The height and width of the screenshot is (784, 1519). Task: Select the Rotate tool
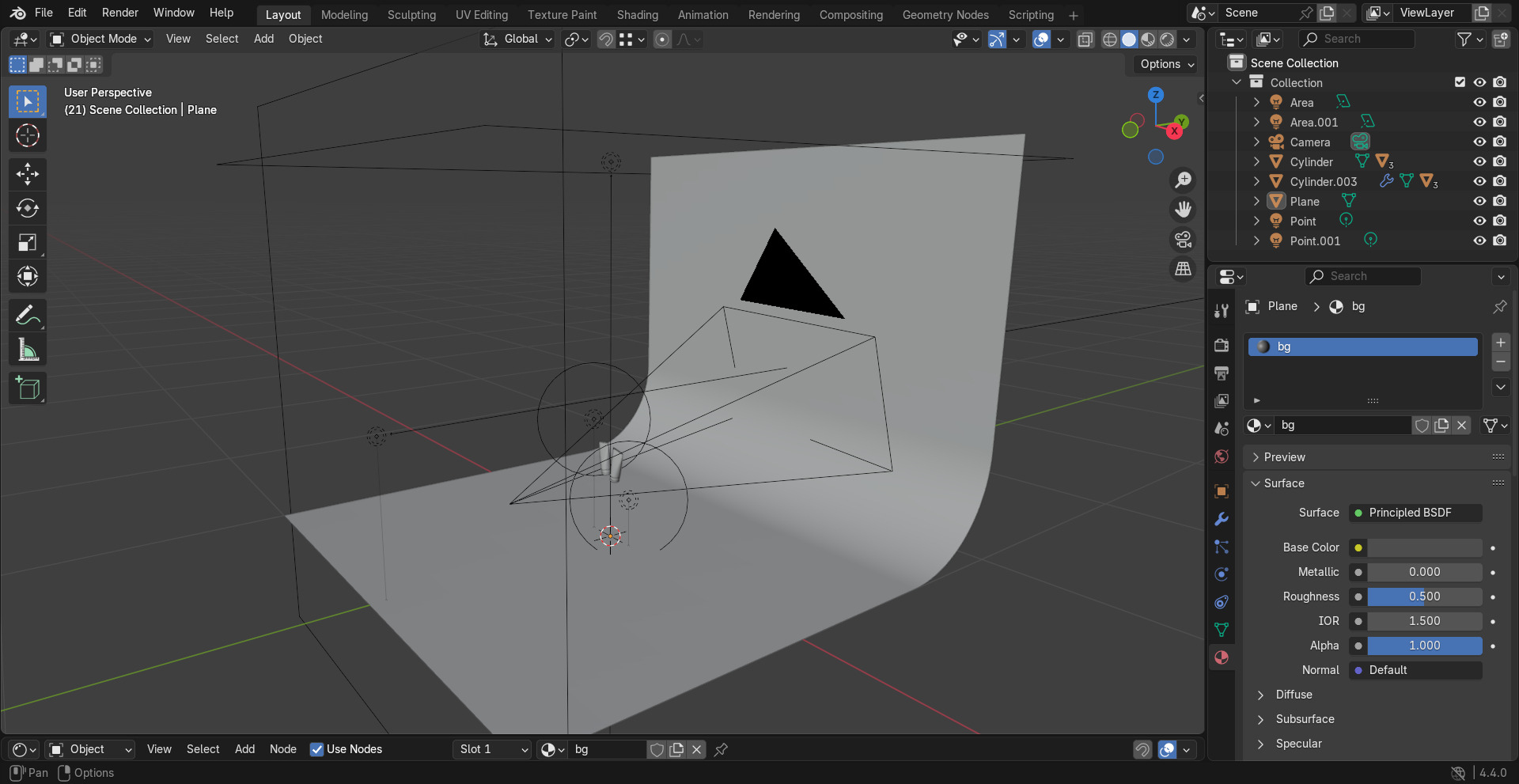coord(28,208)
